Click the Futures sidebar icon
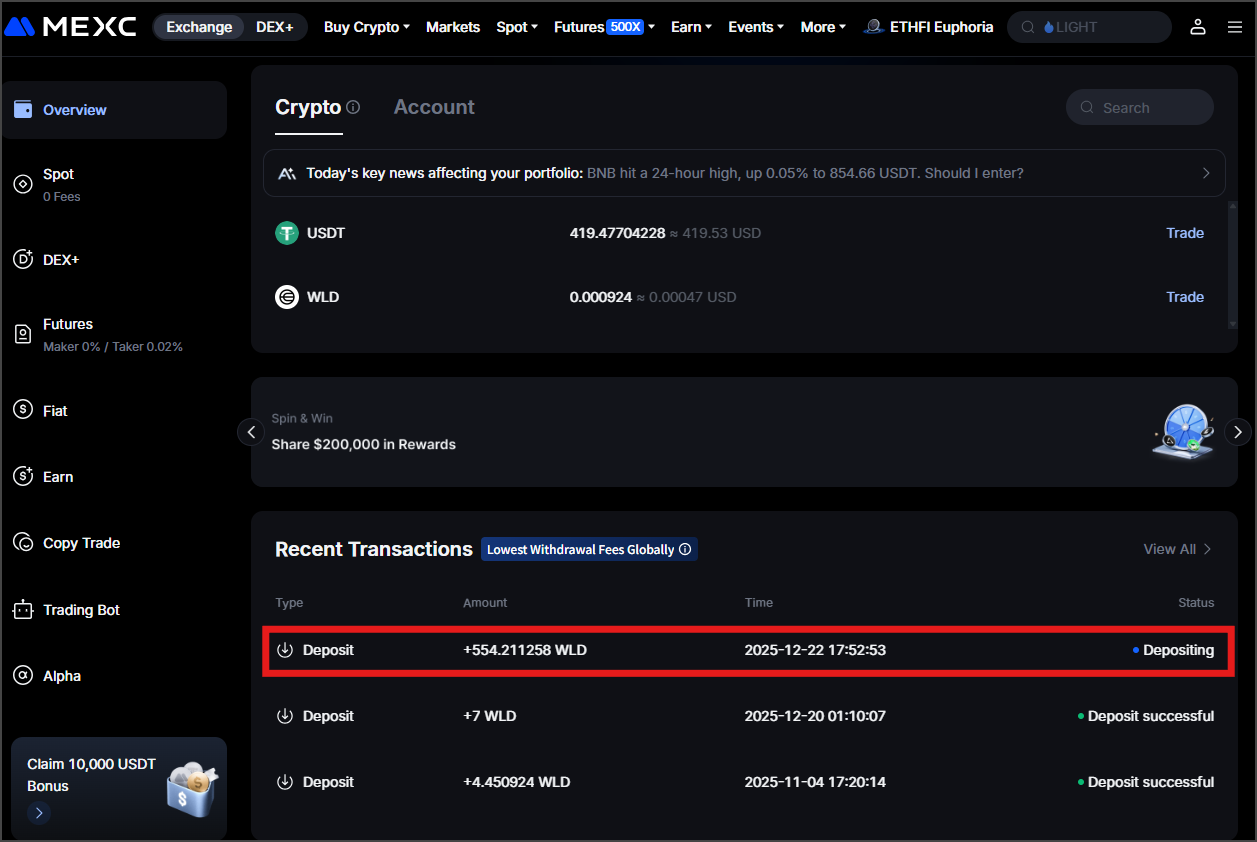The image size is (1257, 842). click(23, 334)
